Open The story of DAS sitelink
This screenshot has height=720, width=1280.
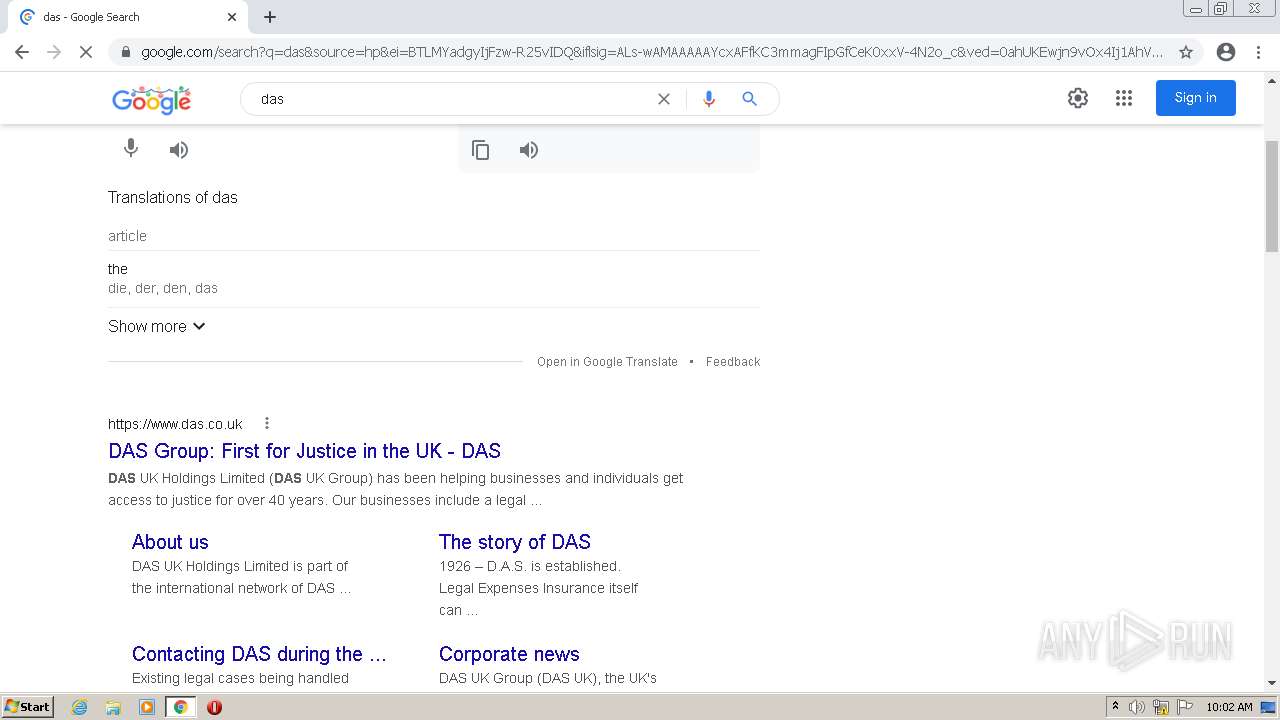pyautogui.click(x=515, y=542)
